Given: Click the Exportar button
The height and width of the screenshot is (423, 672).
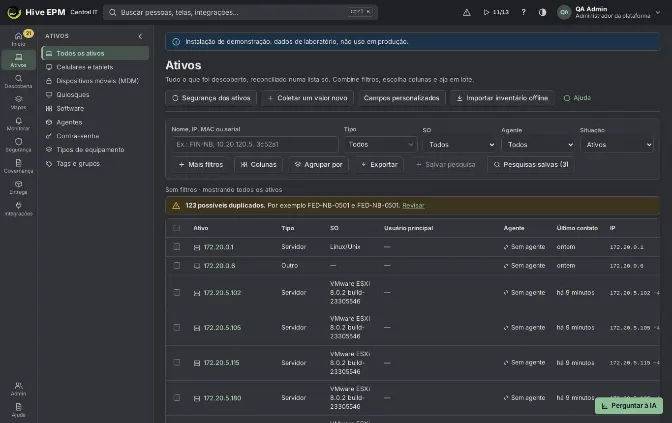Looking at the screenshot, I should tap(379, 165).
